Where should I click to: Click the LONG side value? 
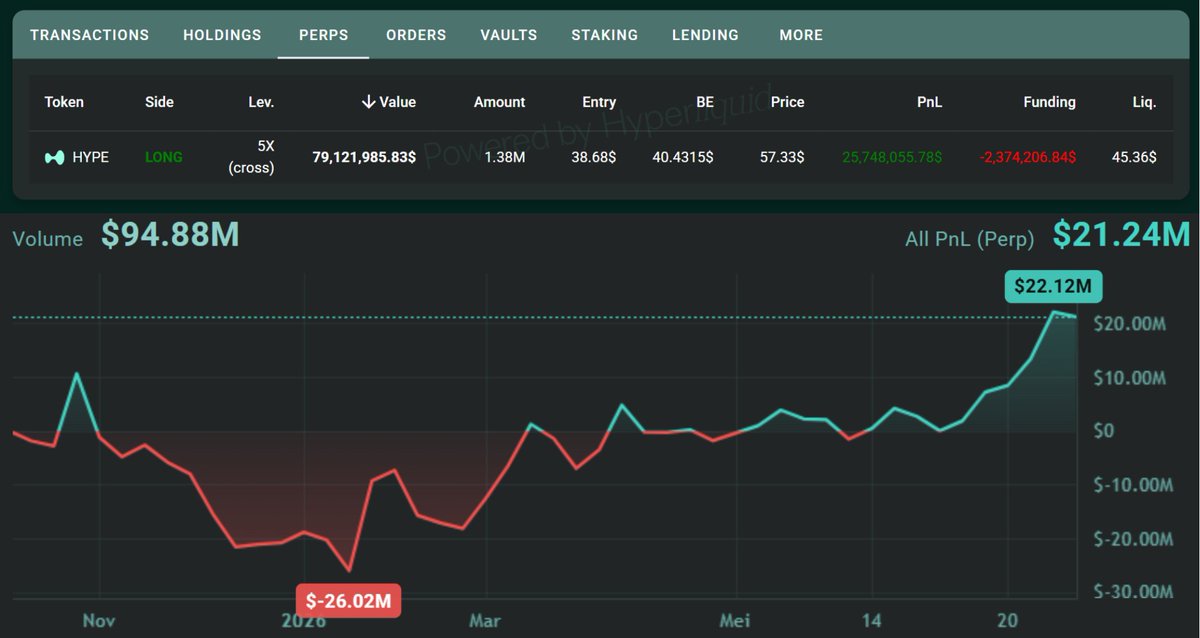(x=164, y=158)
